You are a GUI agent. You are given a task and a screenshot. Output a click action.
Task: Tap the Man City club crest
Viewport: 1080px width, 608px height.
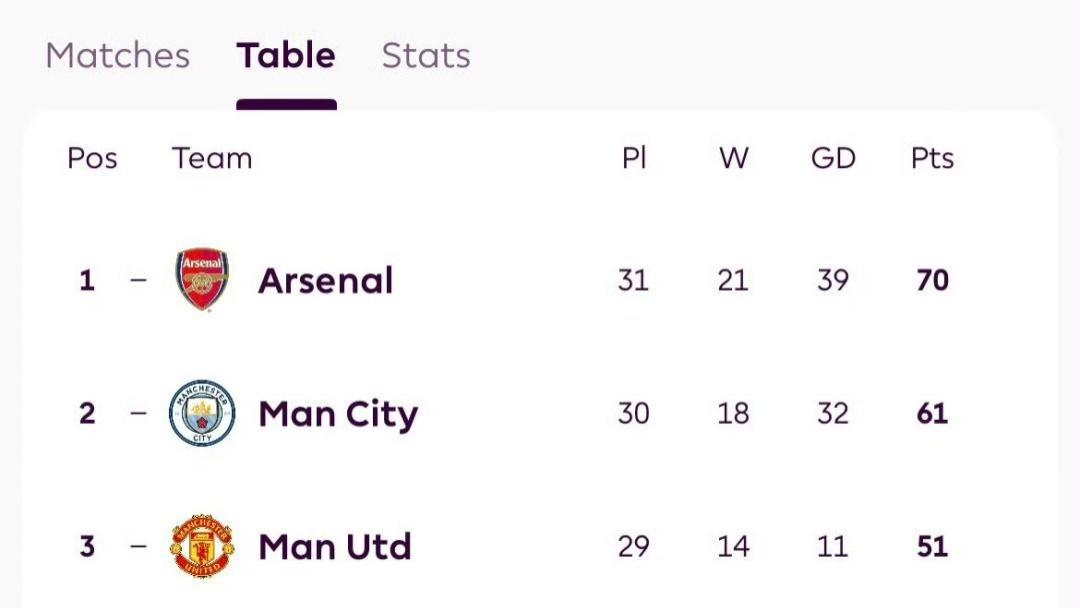pos(202,413)
